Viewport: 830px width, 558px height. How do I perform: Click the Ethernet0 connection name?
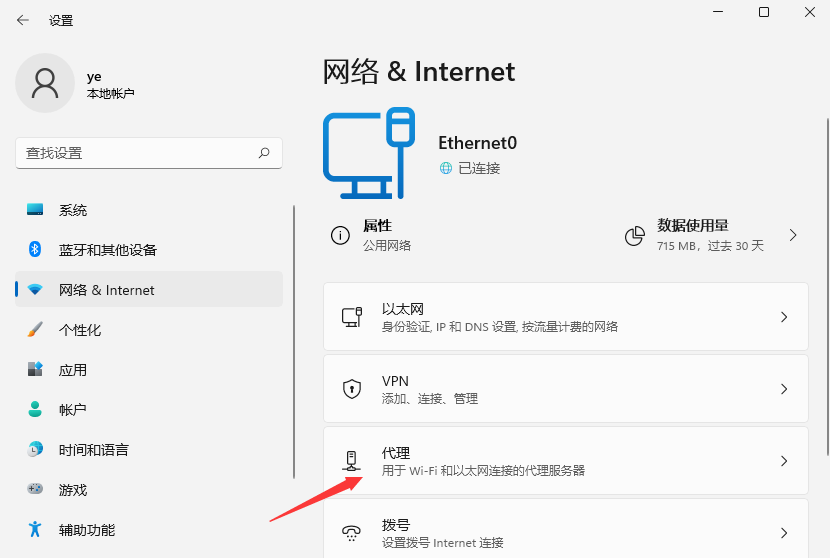[477, 143]
